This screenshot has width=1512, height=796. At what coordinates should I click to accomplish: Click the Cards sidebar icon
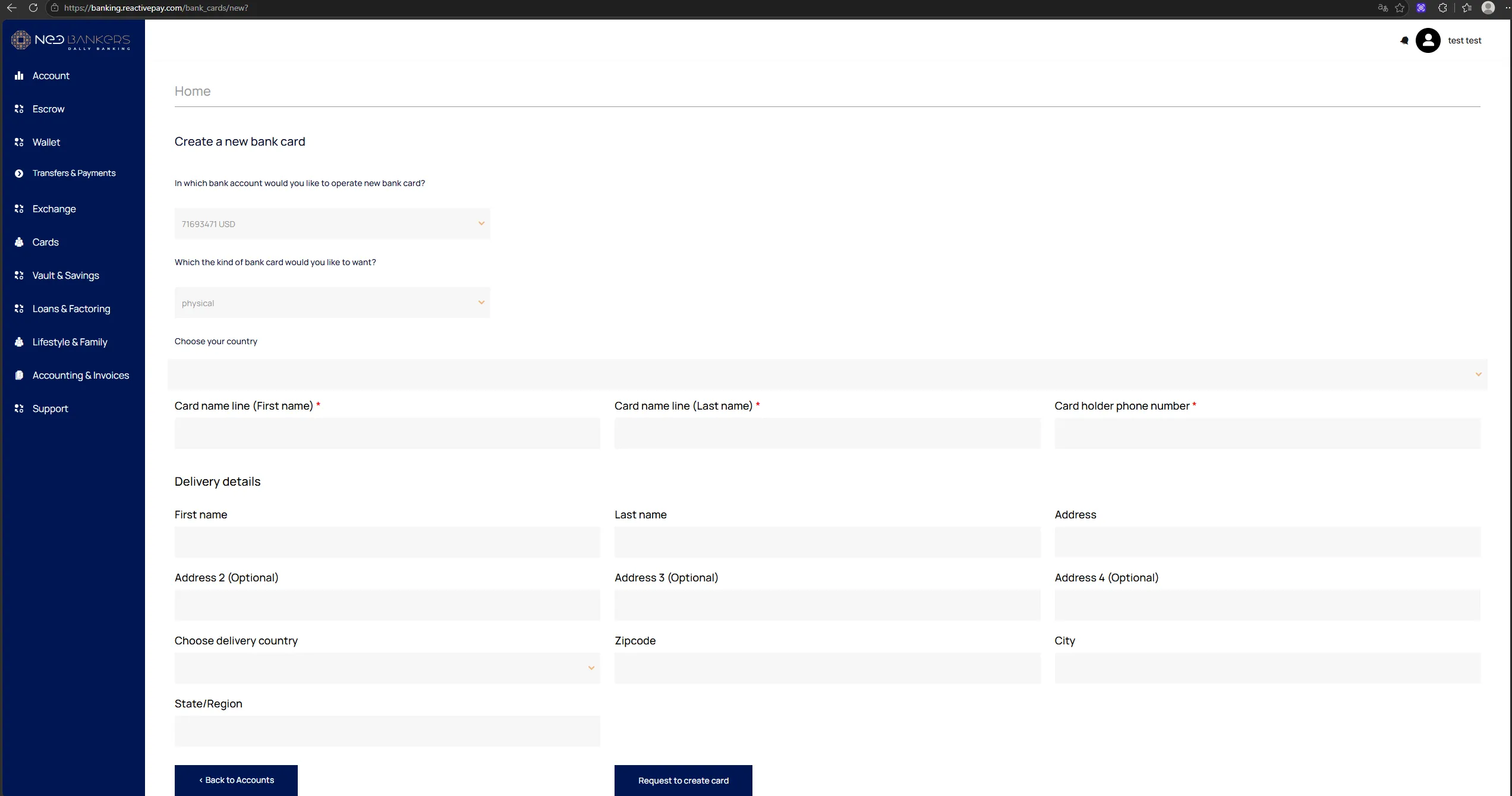click(x=19, y=242)
